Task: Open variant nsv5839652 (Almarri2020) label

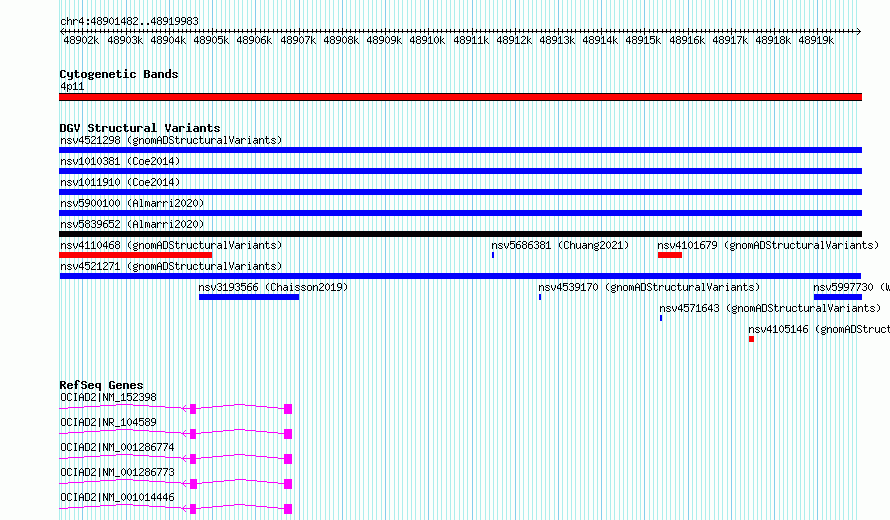Action: pyautogui.click(x=132, y=224)
